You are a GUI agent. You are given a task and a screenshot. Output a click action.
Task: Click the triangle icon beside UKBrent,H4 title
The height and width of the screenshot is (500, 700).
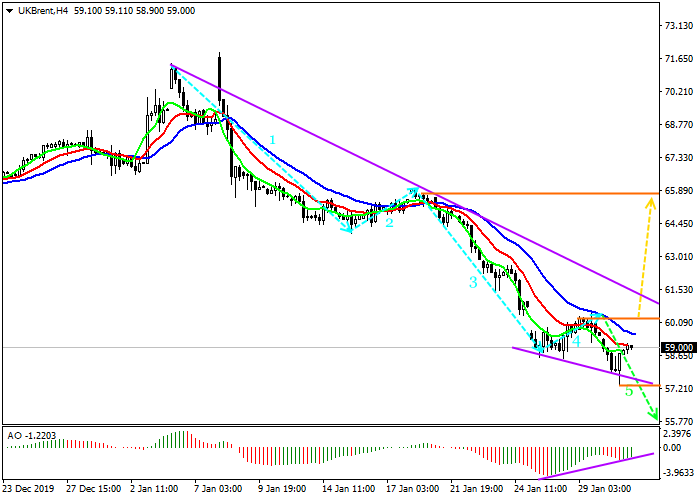pyautogui.click(x=9, y=10)
